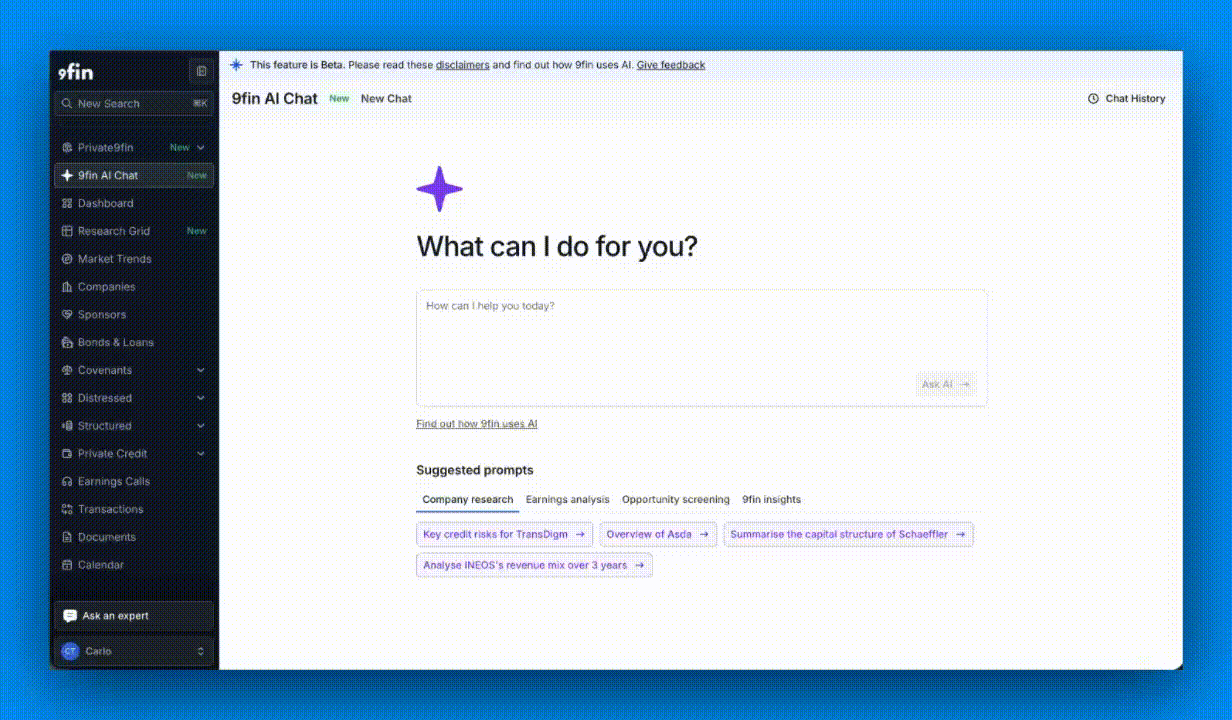1232x720 pixels.
Task: Click the Carlo user avatar
Action: coord(70,651)
